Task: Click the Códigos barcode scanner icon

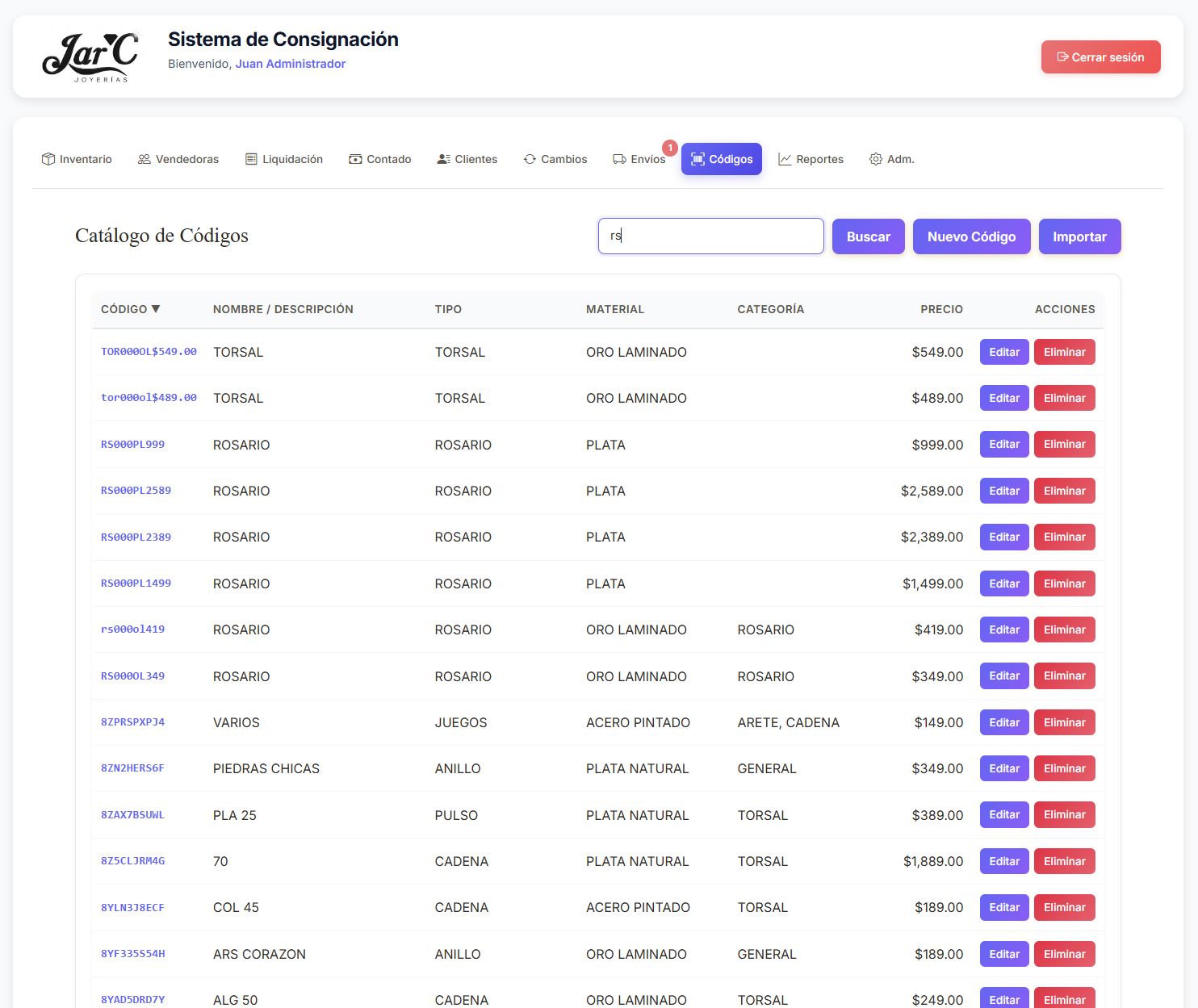Action: tap(697, 159)
